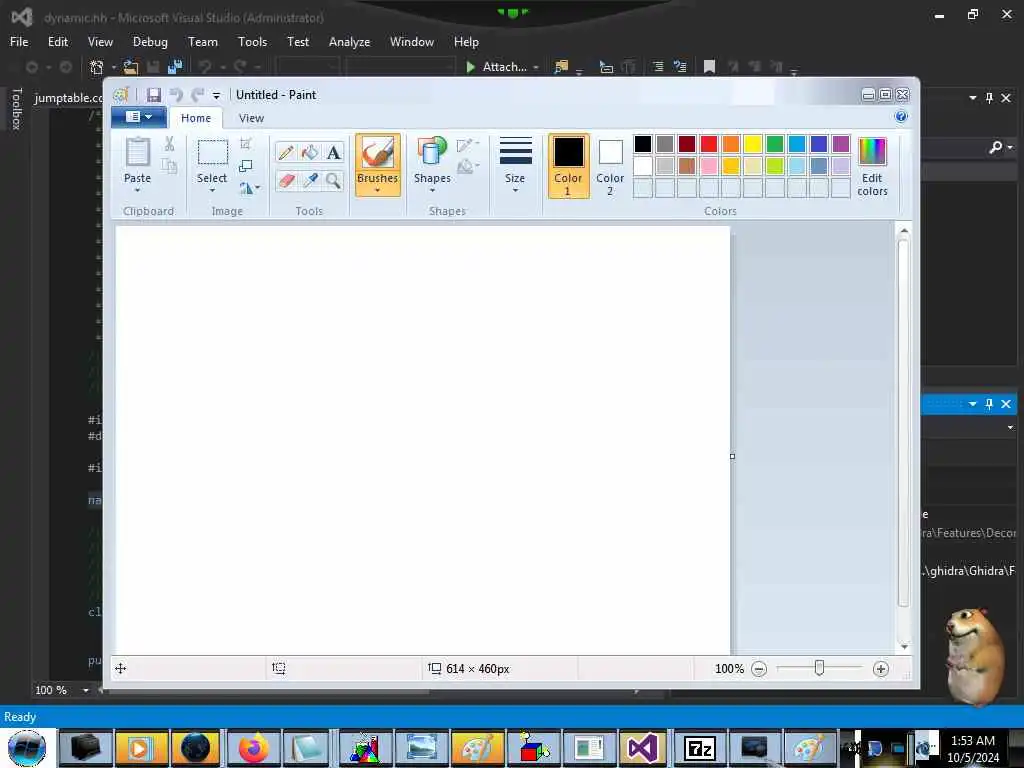Viewport: 1024px width, 768px height.
Task: Click Edit colors rainbow icon
Action: [872, 166]
